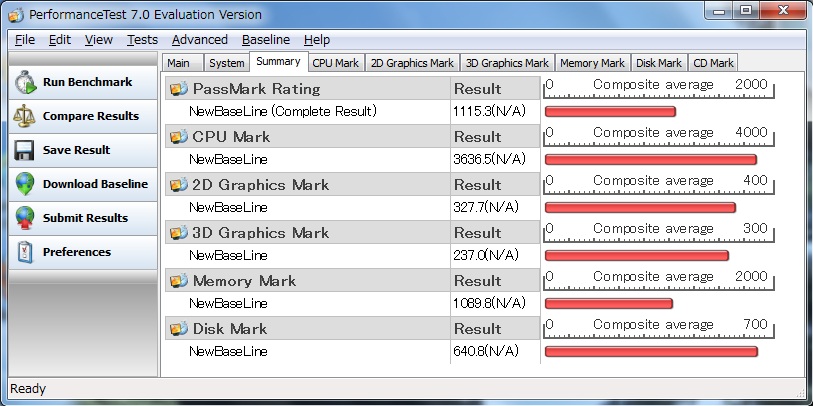813x406 pixels.
Task: Click the 3D Graphics Mark red result bar
Action: [637, 256]
